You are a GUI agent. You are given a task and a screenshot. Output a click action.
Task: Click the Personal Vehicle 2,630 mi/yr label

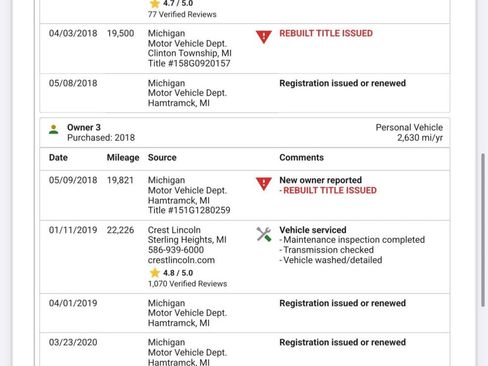coord(409,132)
